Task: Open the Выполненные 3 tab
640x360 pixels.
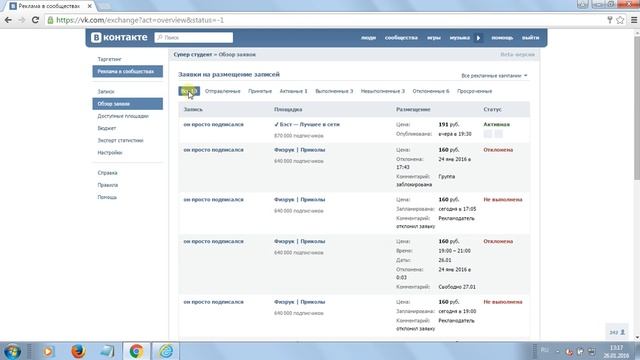Action: [x=334, y=91]
